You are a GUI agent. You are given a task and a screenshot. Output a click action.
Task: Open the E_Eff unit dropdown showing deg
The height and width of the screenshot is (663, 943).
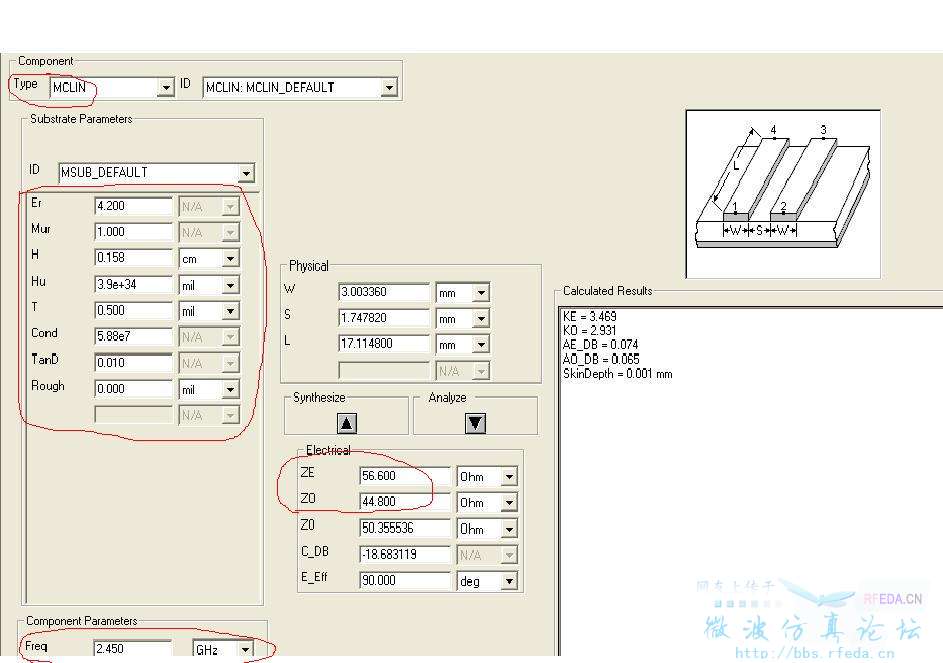pos(509,582)
